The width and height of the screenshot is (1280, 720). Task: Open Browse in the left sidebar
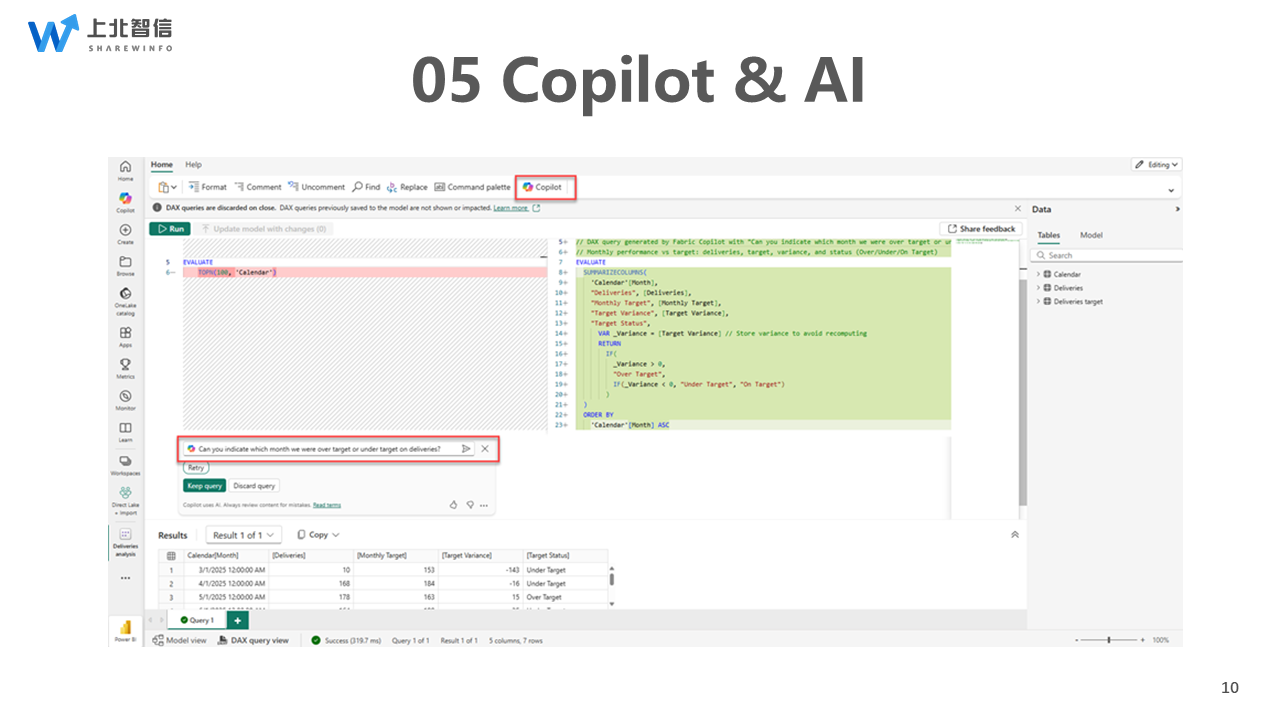(125, 265)
